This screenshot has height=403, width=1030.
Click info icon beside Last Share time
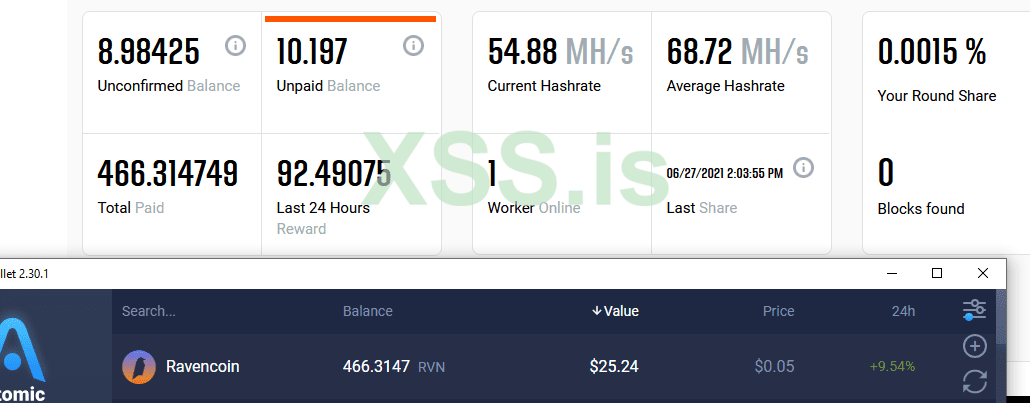tap(803, 168)
